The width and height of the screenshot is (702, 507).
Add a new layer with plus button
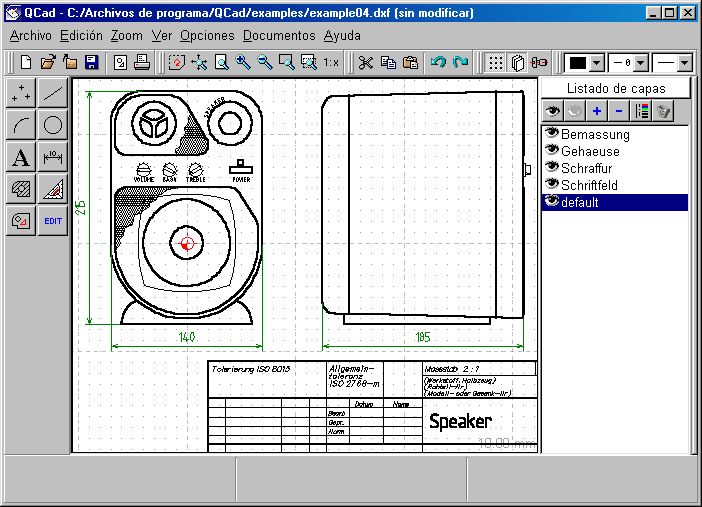[597, 111]
